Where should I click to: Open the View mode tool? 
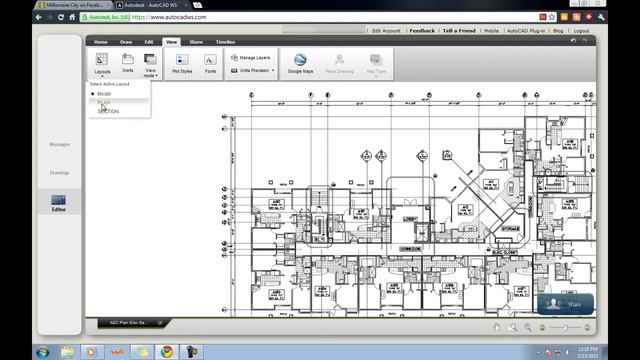[150, 60]
